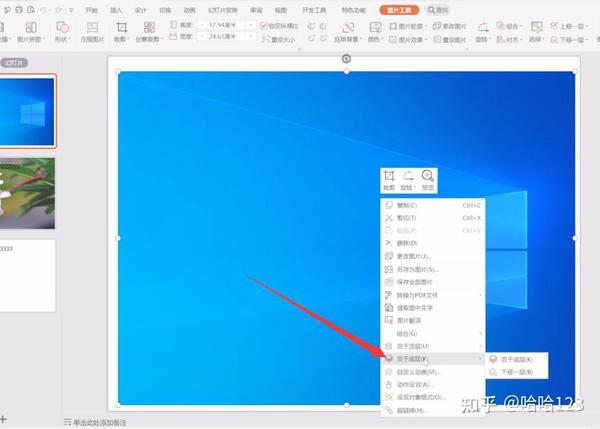Open the Creative Crop tool
This screenshot has height=429, width=600.
coord(149,31)
